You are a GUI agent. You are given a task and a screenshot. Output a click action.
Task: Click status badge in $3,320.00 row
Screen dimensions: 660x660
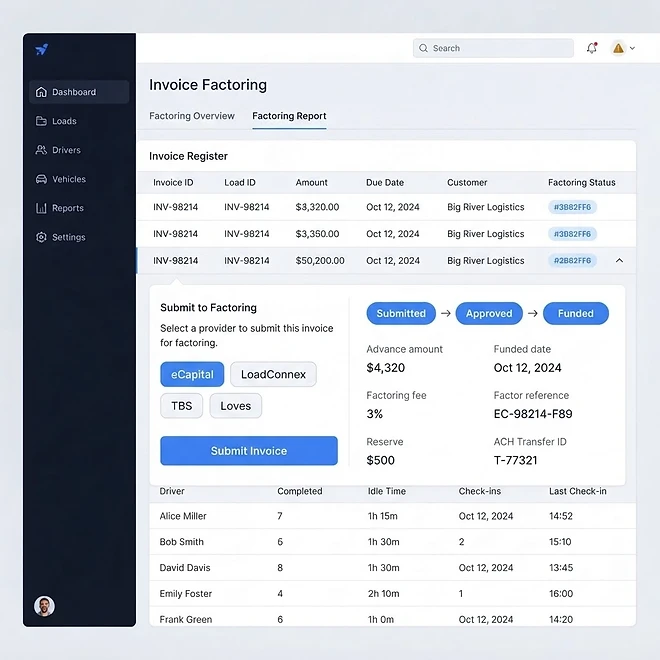(572, 207)
